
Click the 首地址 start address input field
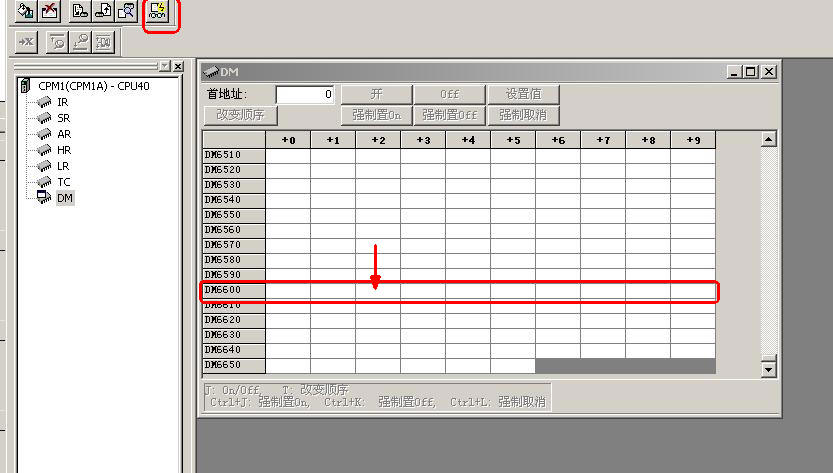[x=305, y=94]
